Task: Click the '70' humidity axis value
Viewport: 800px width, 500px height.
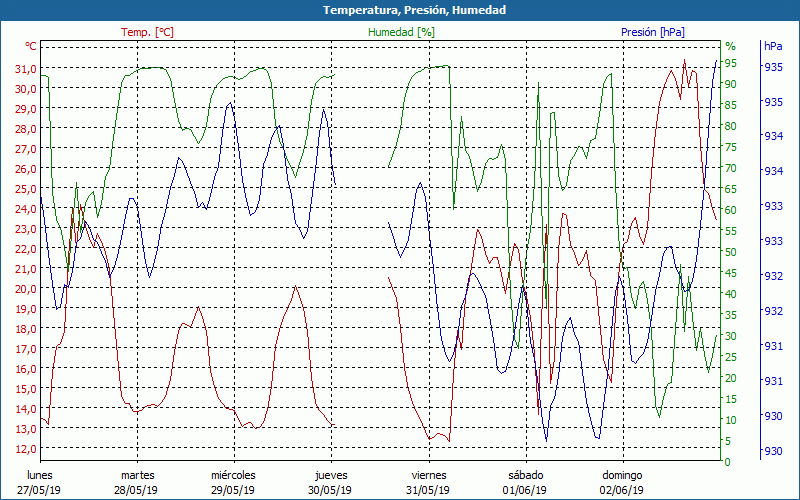Action: coord(731,168)
